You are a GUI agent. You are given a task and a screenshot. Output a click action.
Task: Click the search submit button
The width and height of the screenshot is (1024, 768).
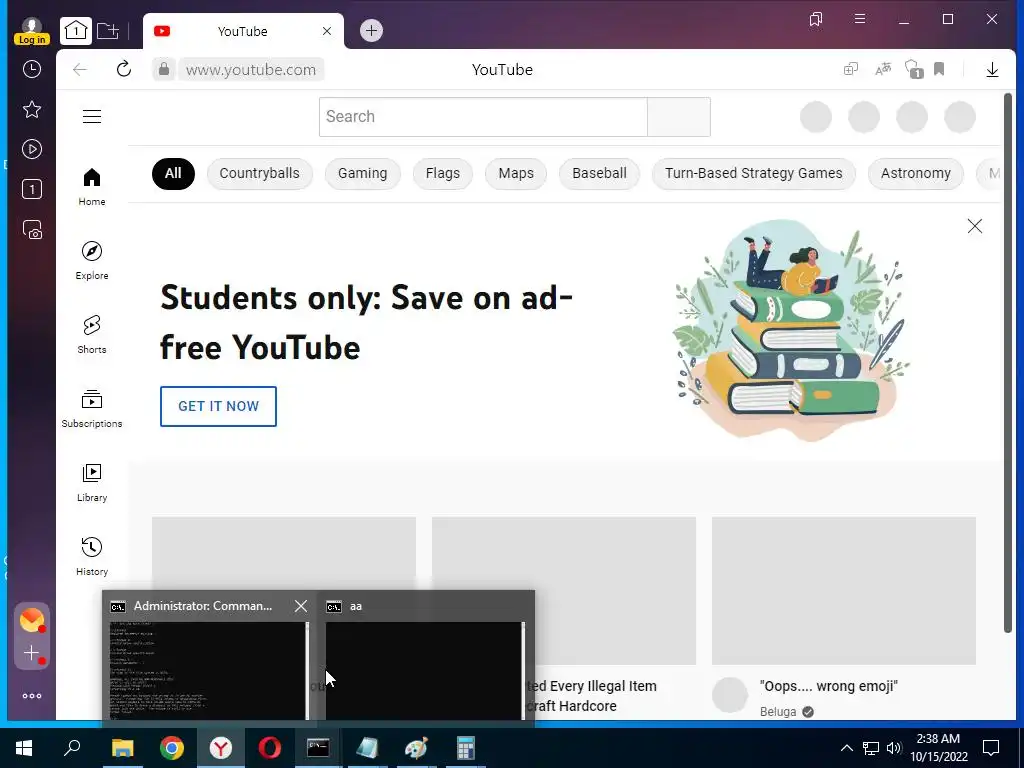coord(679,117)
